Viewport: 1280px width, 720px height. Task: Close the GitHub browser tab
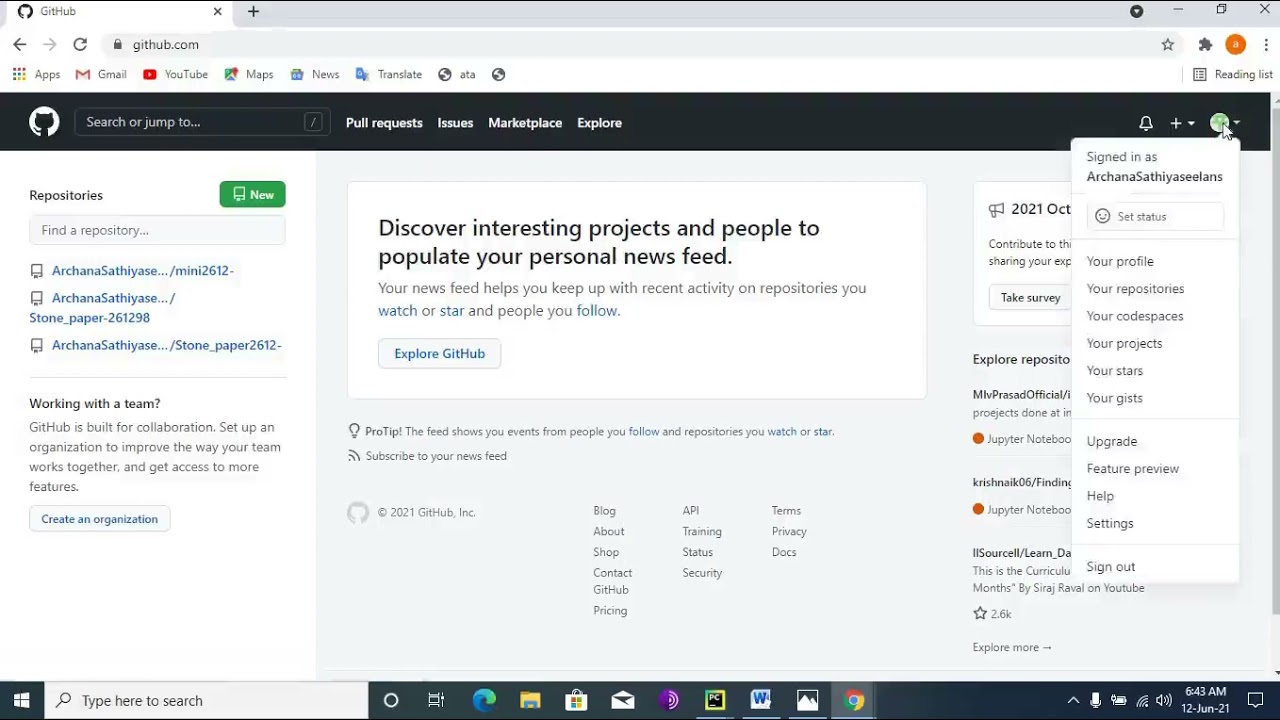217,11
